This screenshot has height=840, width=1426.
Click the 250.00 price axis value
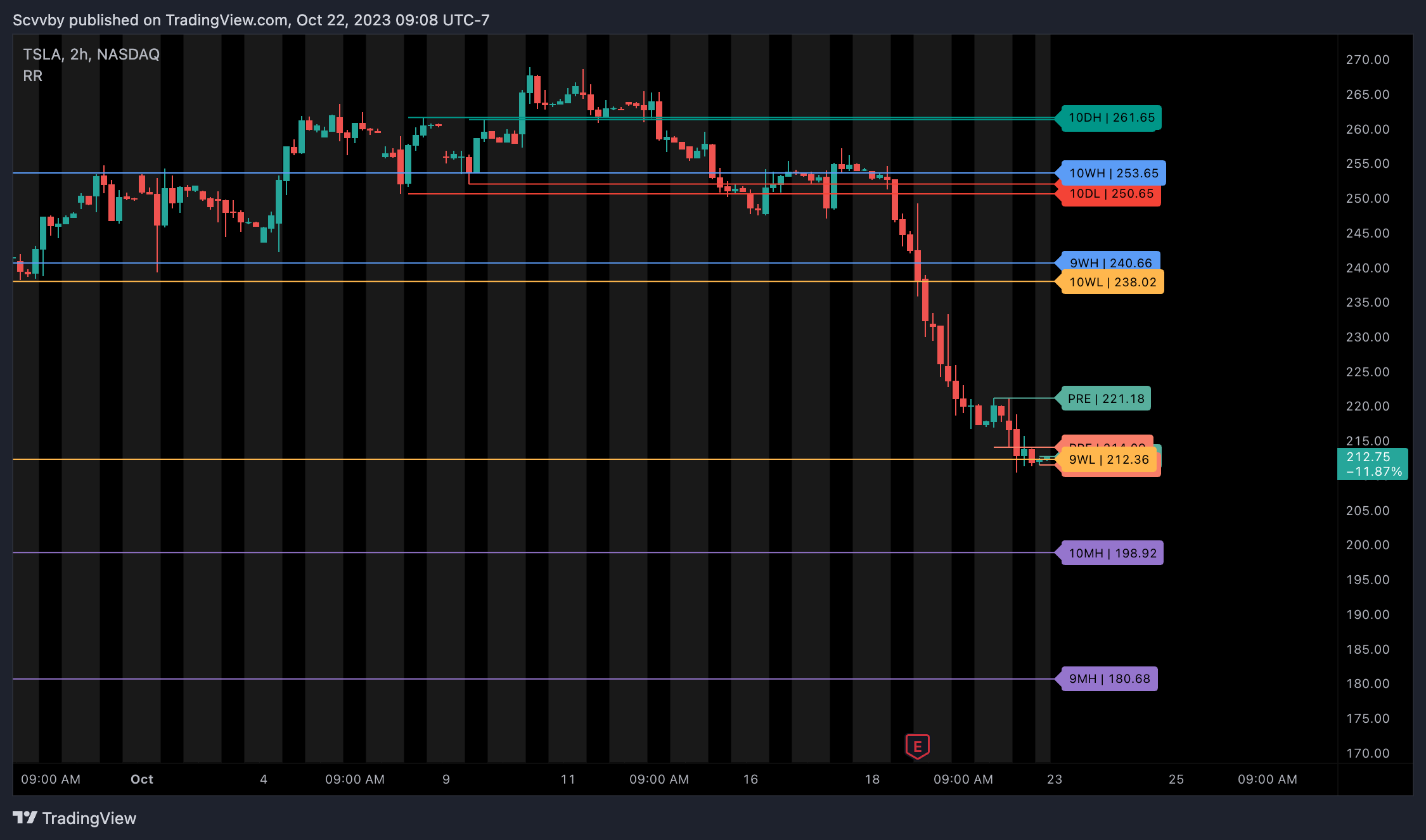pos(1368,198)
